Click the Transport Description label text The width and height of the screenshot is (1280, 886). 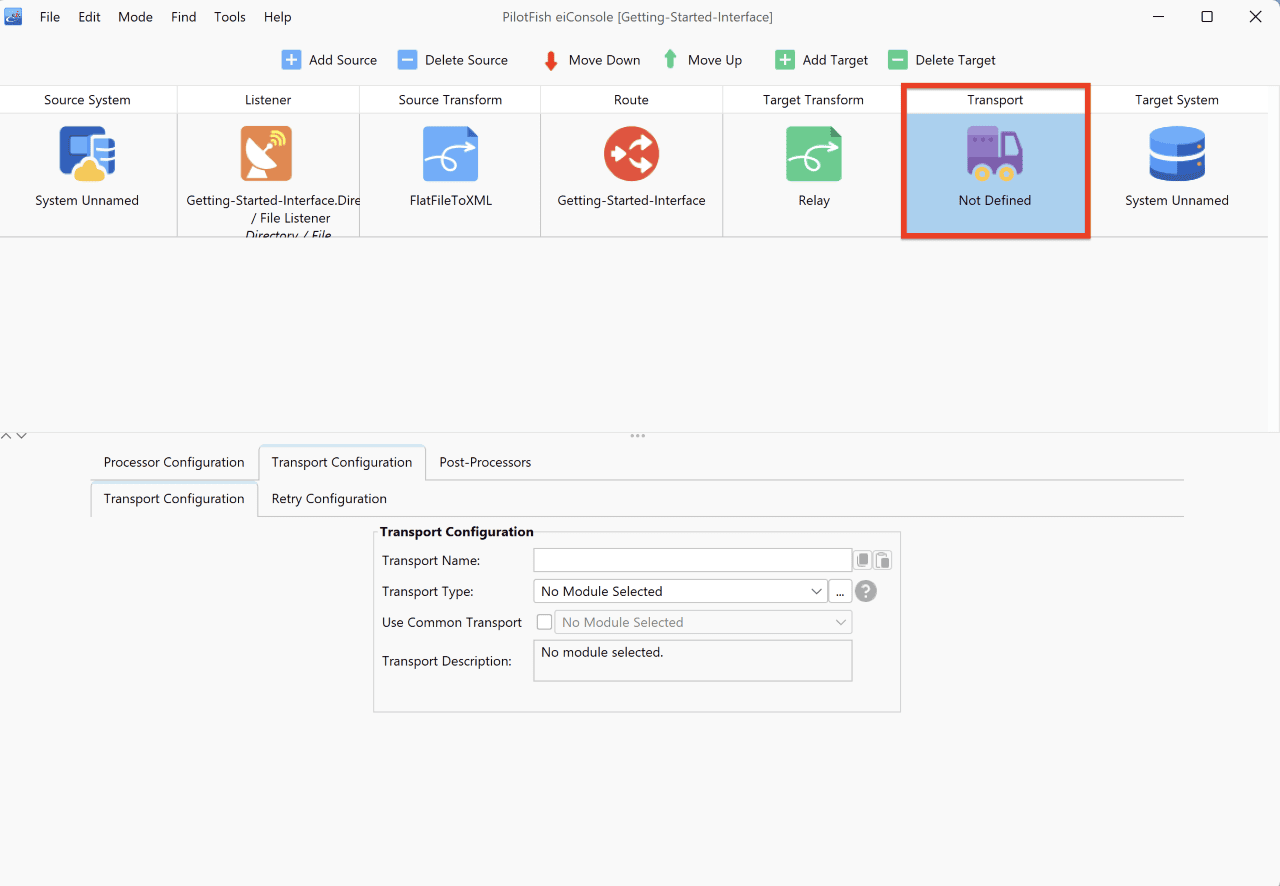pos(447,661)
